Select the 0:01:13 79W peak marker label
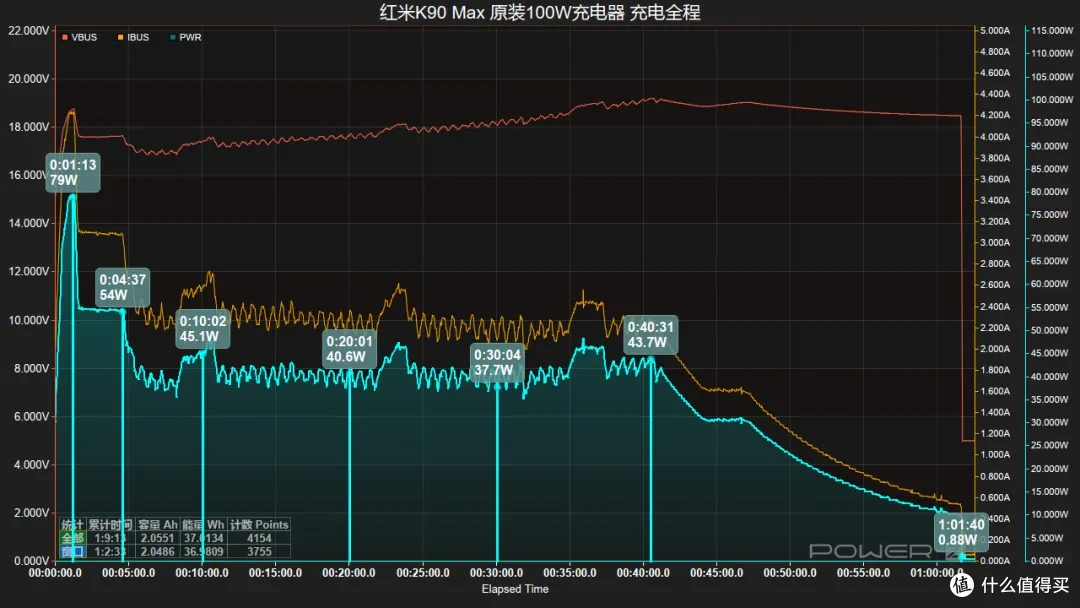Screen dimensions: 1080x608 pyautogui.click(x=73, y=173)
